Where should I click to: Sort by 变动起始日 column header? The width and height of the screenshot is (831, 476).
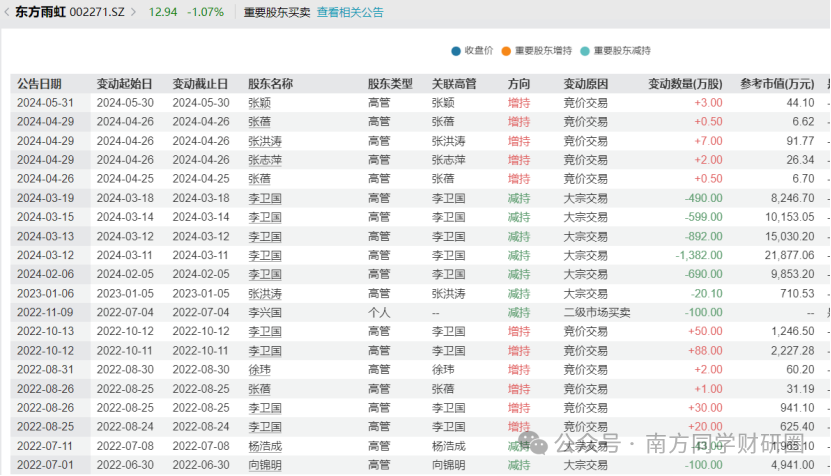pos(124,84)
